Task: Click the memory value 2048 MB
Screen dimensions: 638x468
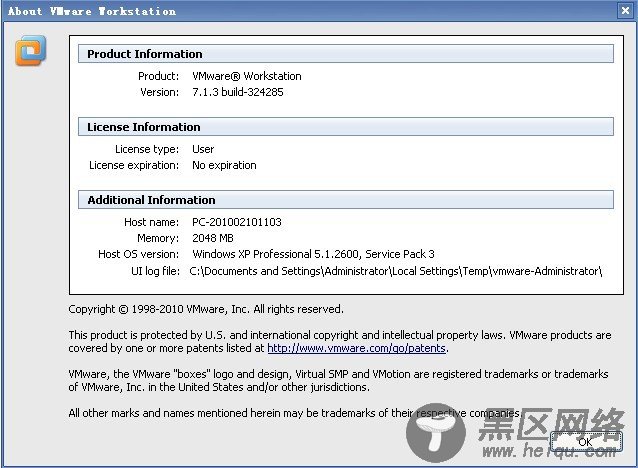Action: tap(213, 238)
